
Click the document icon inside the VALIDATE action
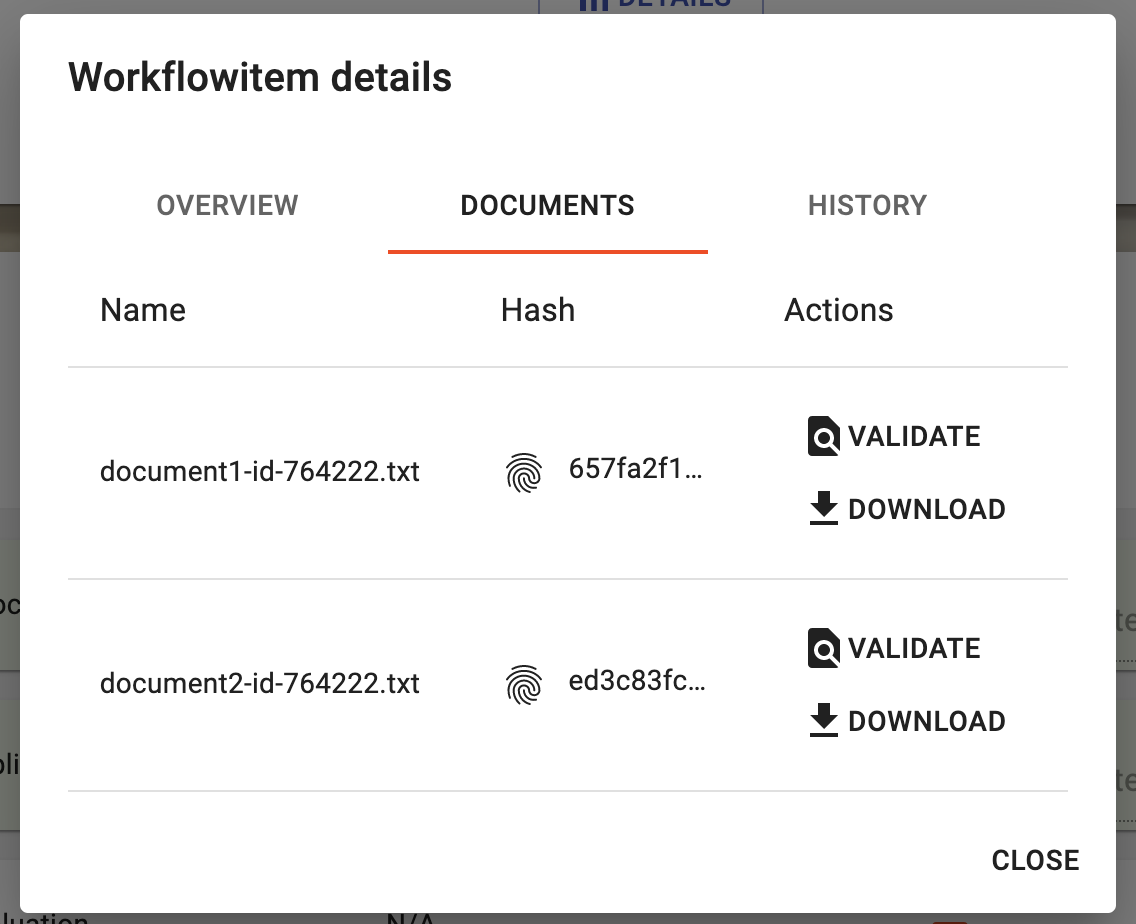[x=822, y=436]
